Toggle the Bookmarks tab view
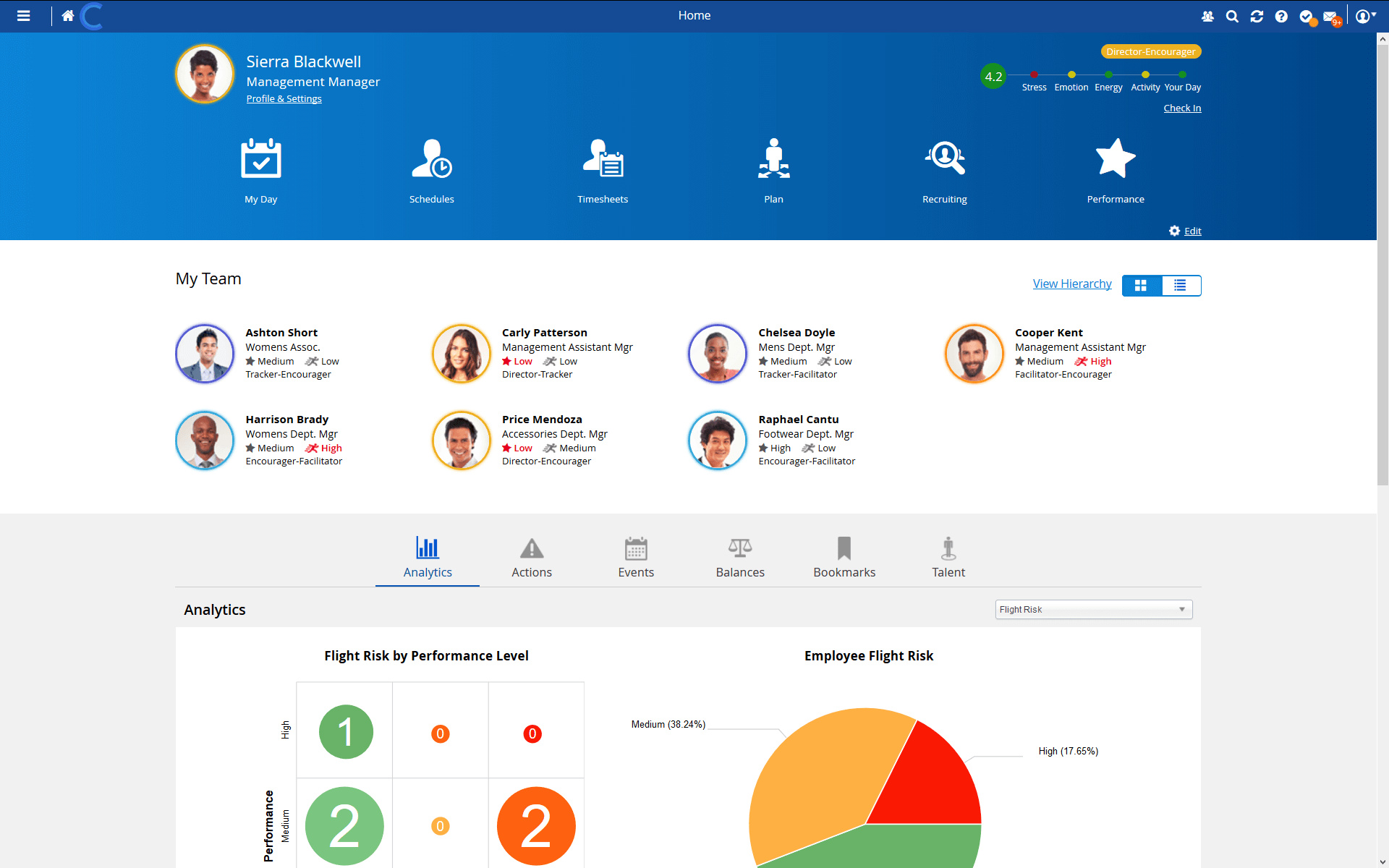 click(844, 557)
